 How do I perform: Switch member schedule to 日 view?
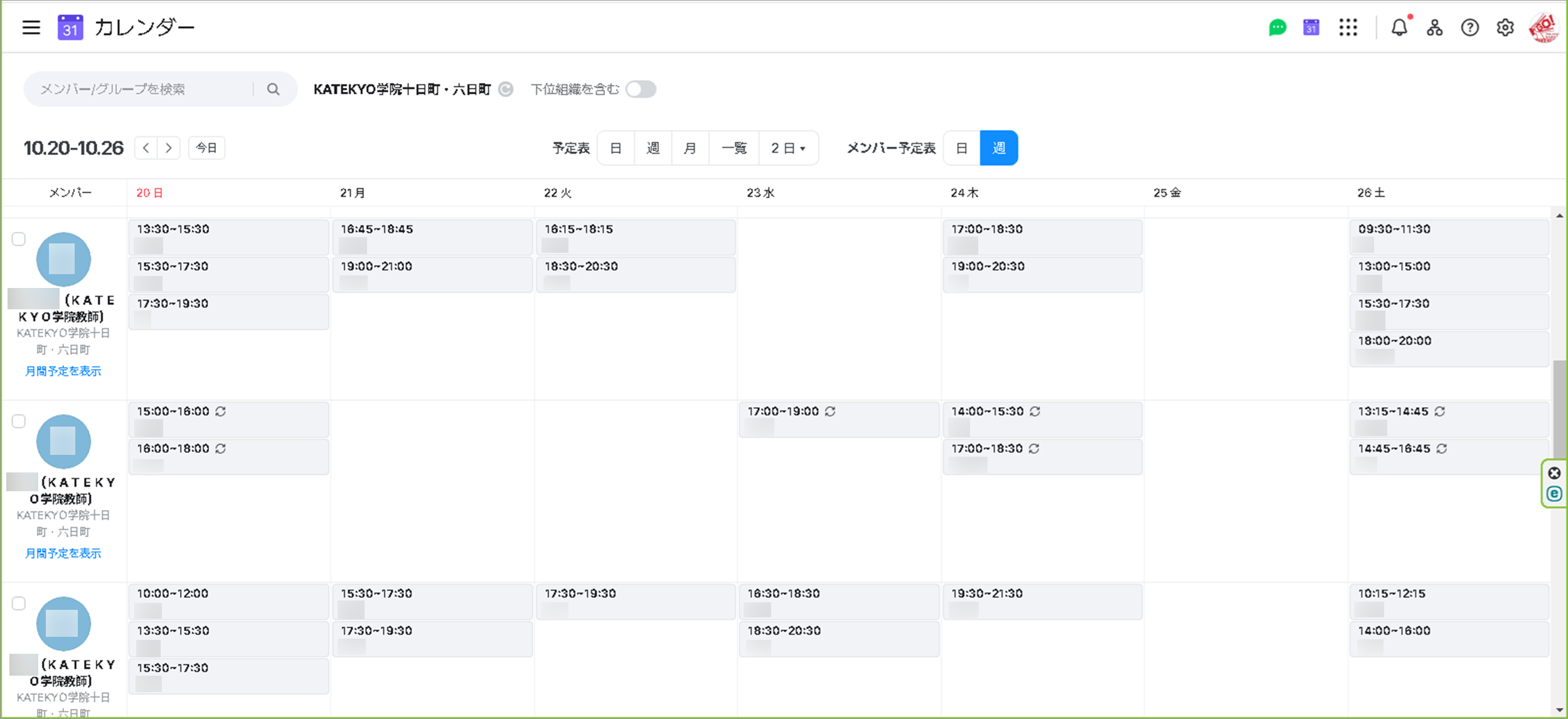(x=961, y=148)
